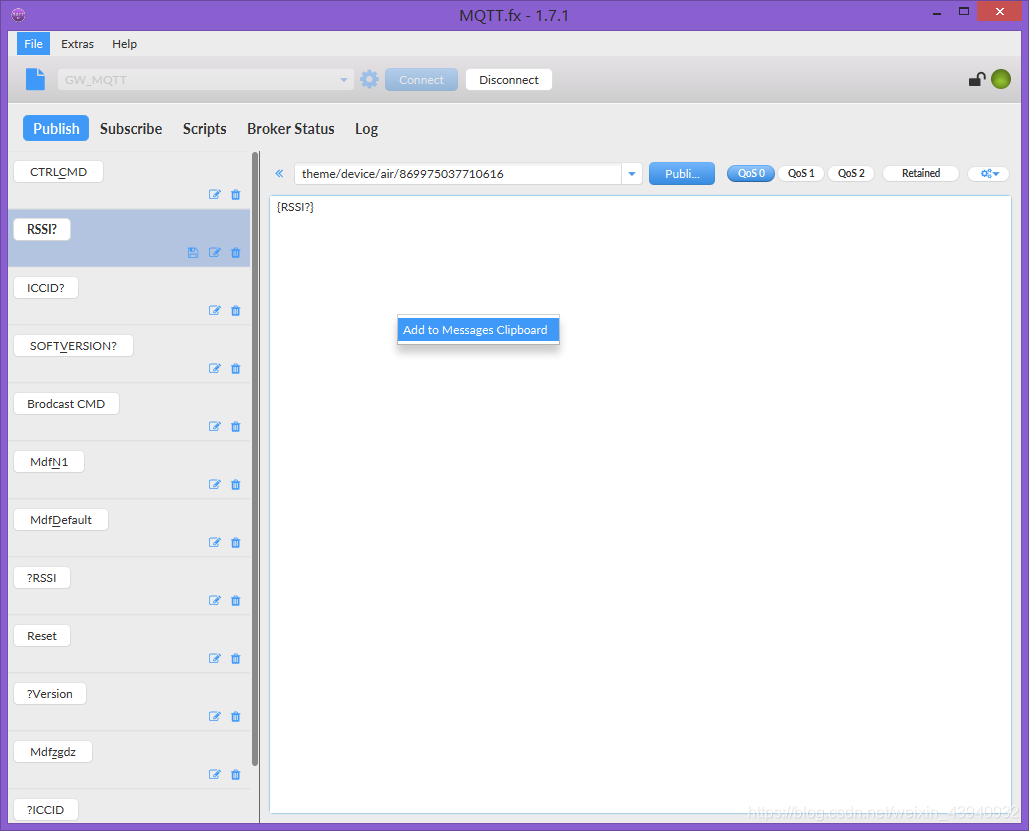Edit the ?Version message entry
1029x831 pixels.
215,716
